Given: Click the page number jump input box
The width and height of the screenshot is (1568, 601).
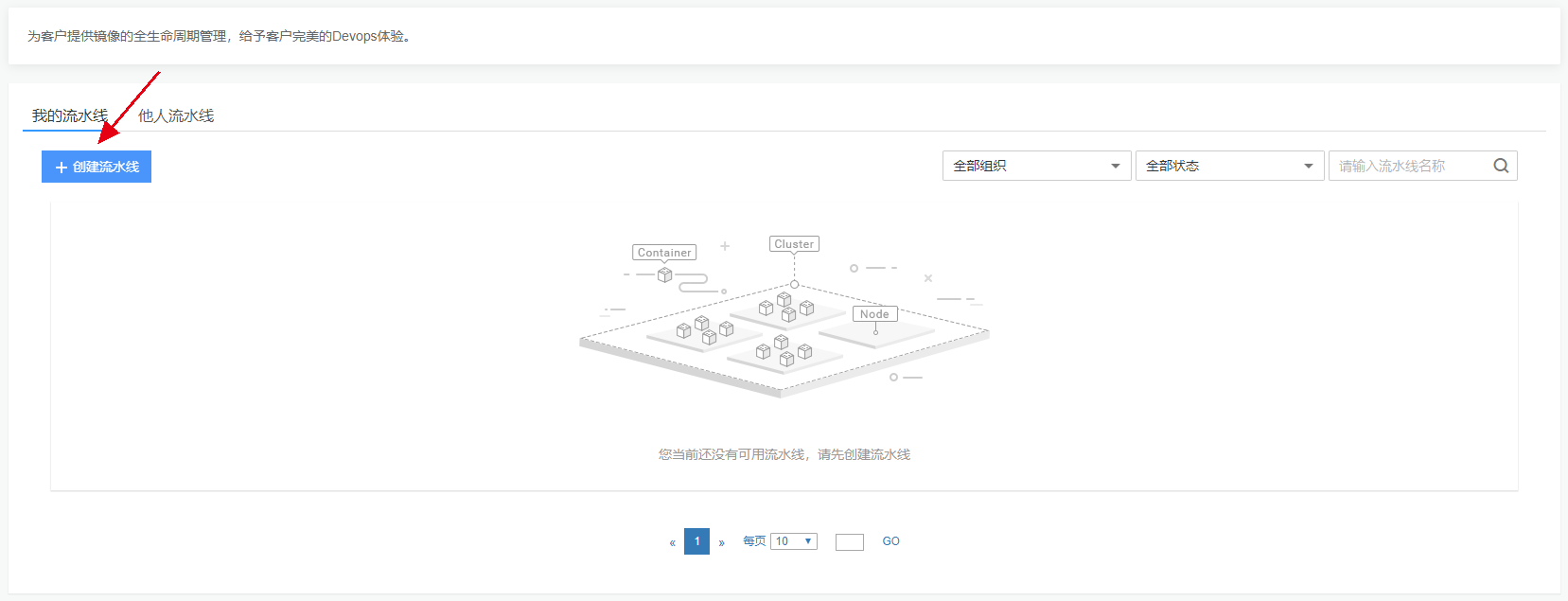Looking at the screenshot, I should click(x=850, y=542).
